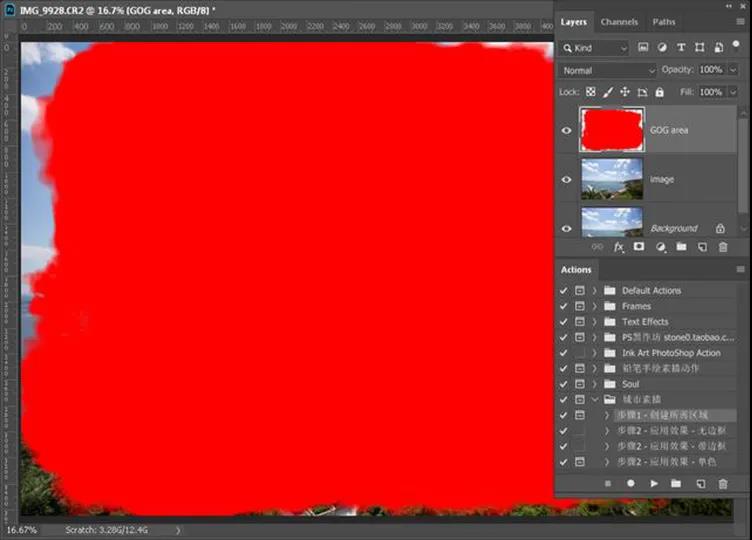Select the Background layer thumbnail
752x540 pixels.
[612, 223]
